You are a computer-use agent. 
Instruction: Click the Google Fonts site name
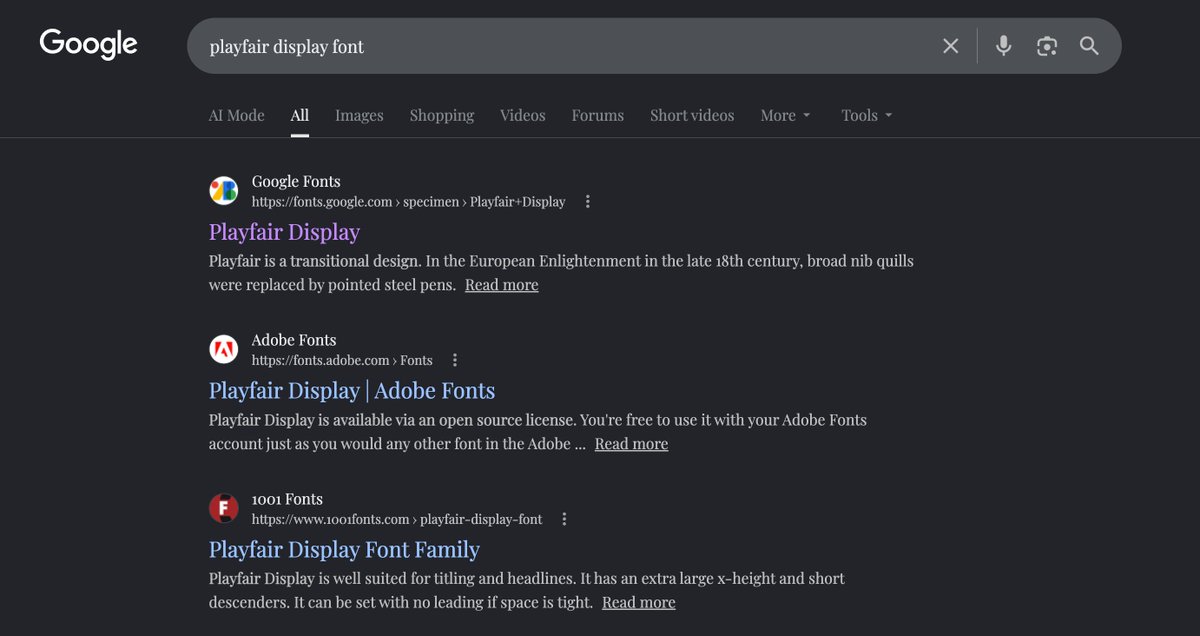pyautogui.click(x=296, y=182)
